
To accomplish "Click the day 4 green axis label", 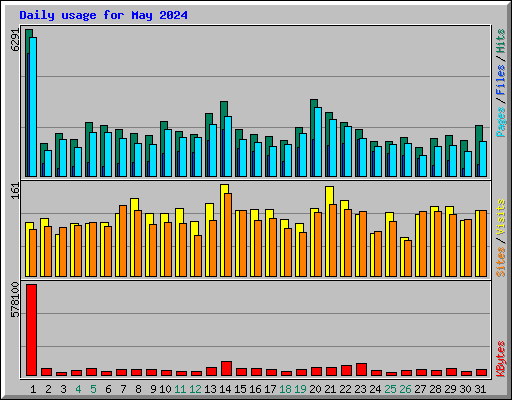I will click(78, 389).
